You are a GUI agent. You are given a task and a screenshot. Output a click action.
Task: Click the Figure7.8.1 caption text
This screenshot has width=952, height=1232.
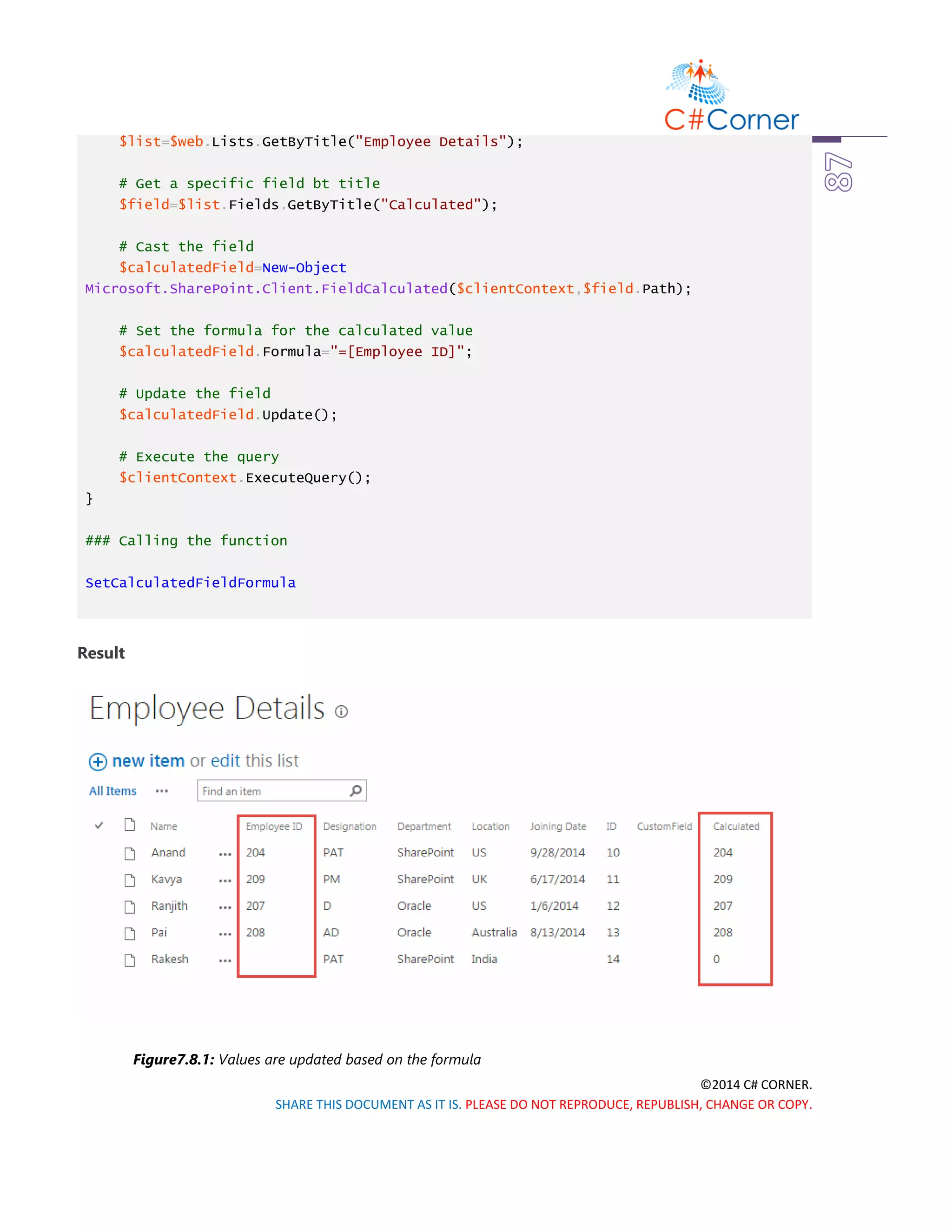pos(307,1060)
